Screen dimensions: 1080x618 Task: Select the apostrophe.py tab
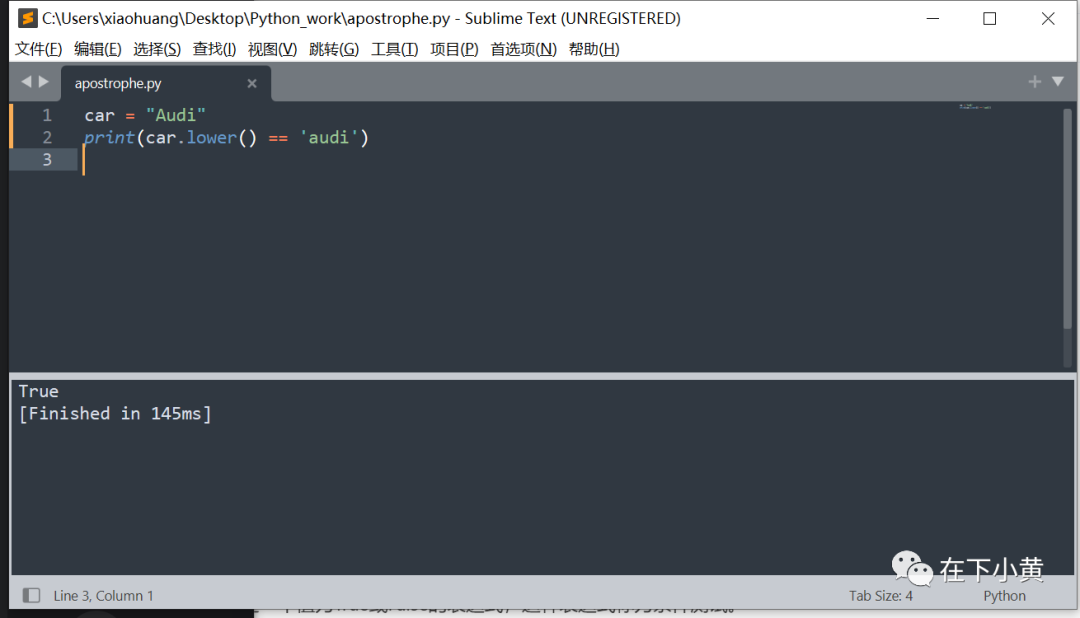pos(165,83)
